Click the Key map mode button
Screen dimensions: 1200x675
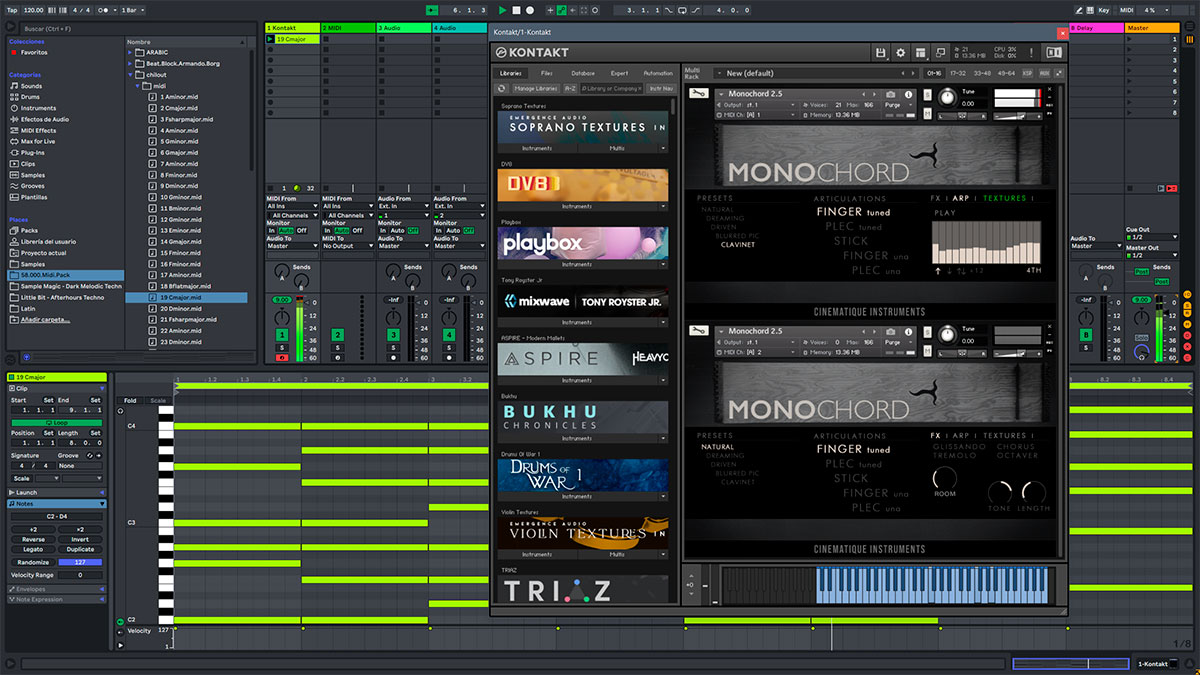[x=1103, y=9]
